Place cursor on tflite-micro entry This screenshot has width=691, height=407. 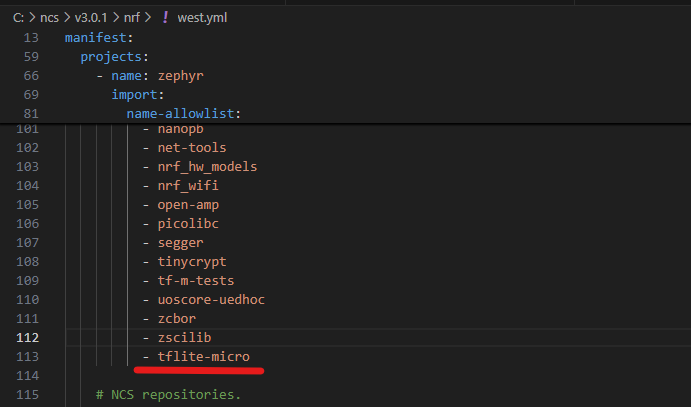click(x=203, y=356)
